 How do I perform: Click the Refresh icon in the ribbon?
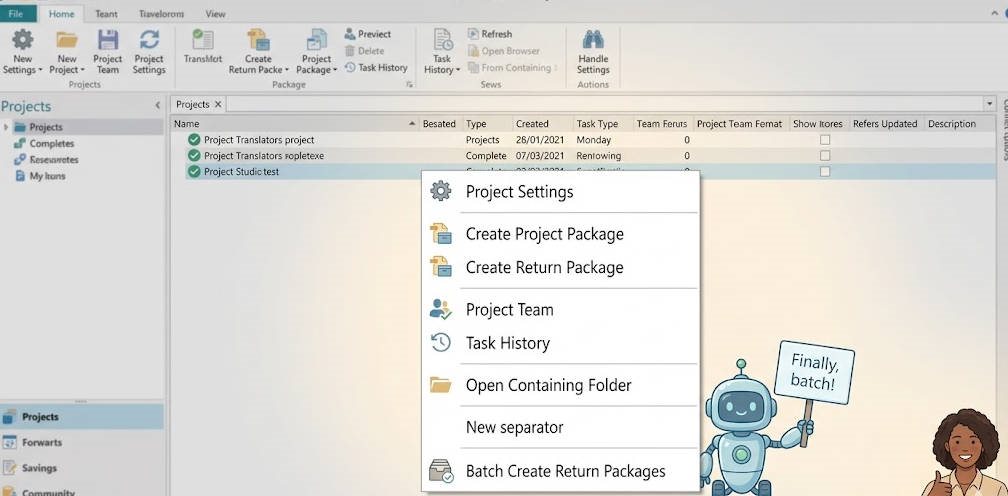[x=474, y=34]
